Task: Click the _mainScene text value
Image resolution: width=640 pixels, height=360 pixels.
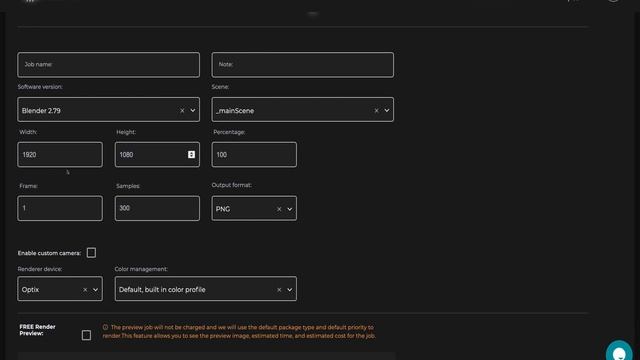Action: tap(235, 111)
